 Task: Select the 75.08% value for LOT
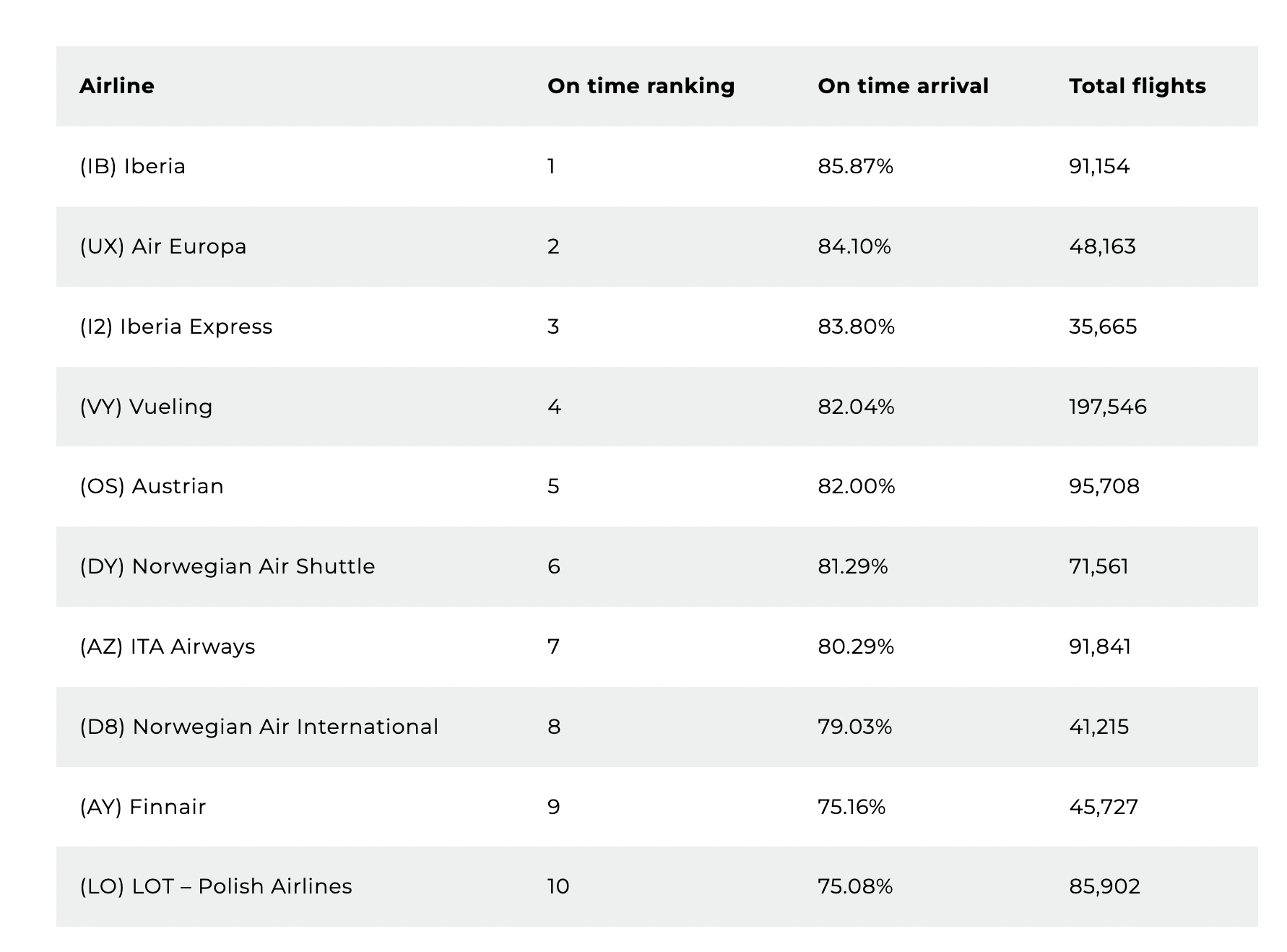[854, 886]
